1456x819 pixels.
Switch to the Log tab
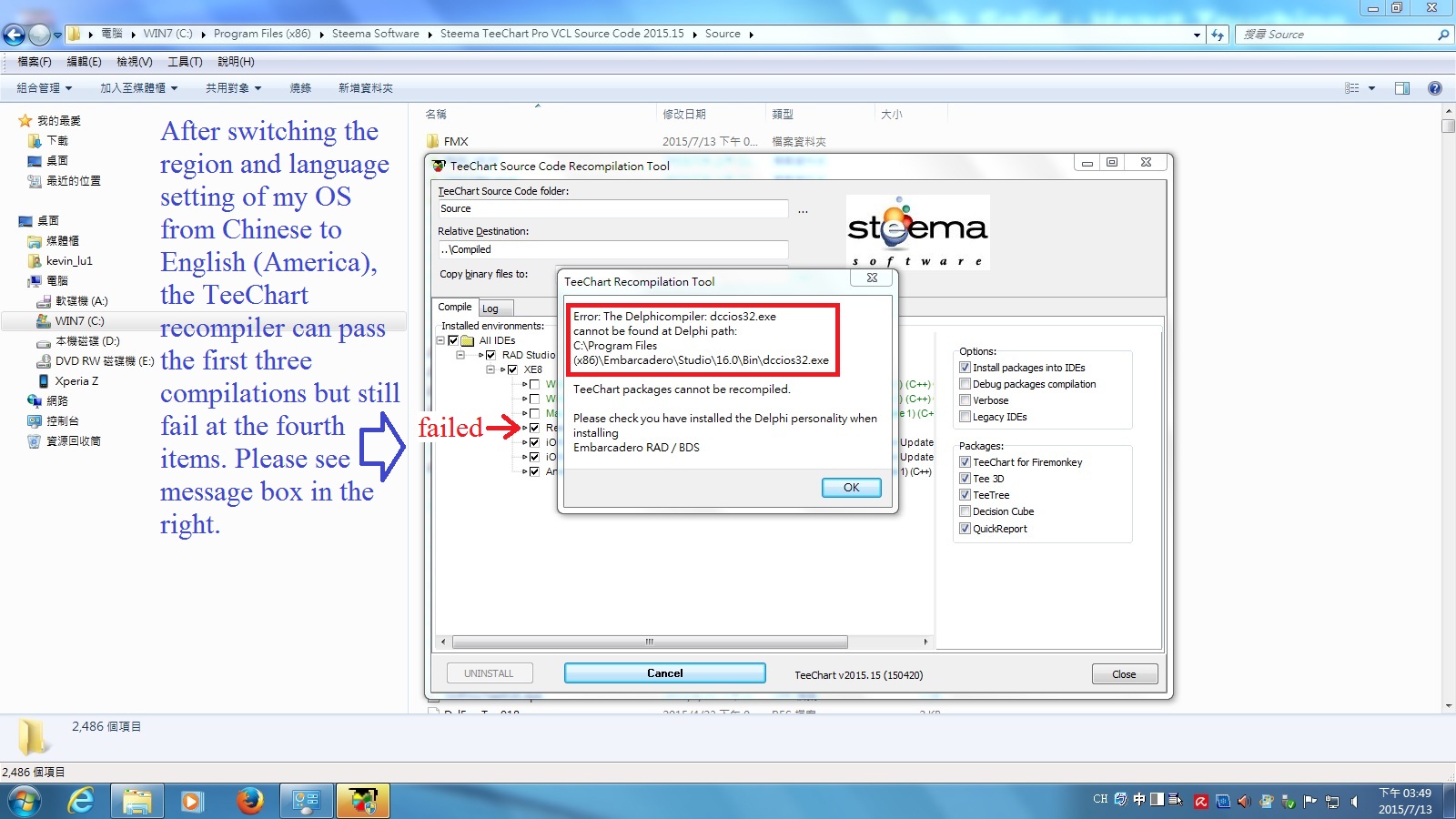(495, 308)
